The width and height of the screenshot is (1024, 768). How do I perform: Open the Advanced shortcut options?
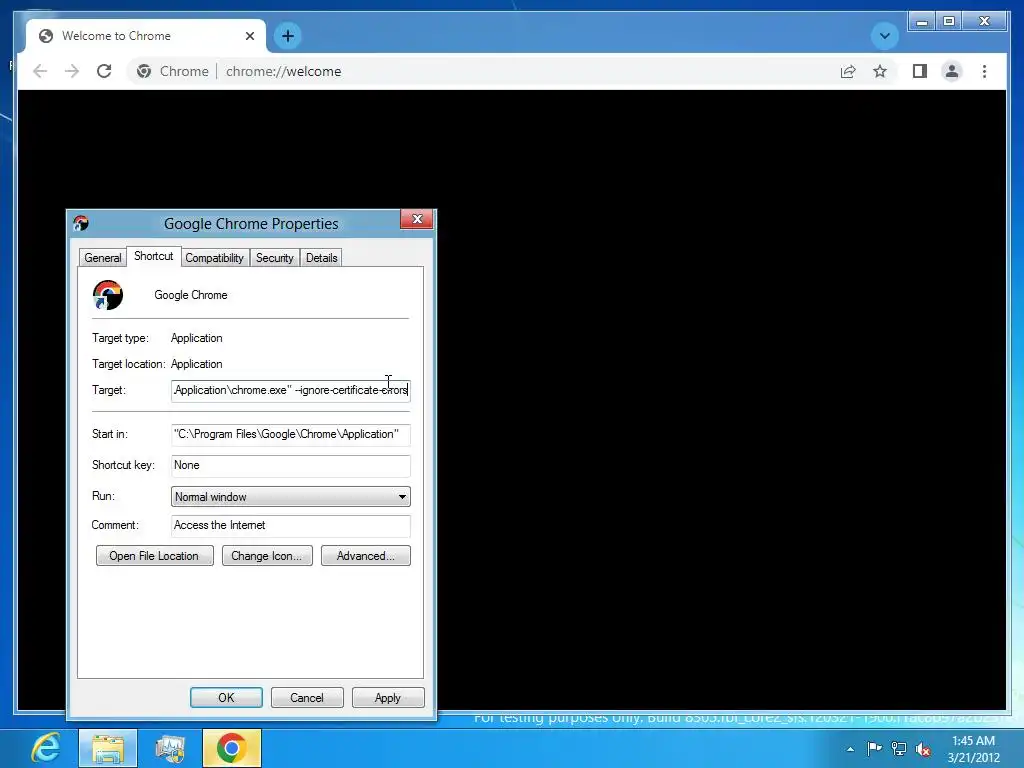(x=366, y=556)
